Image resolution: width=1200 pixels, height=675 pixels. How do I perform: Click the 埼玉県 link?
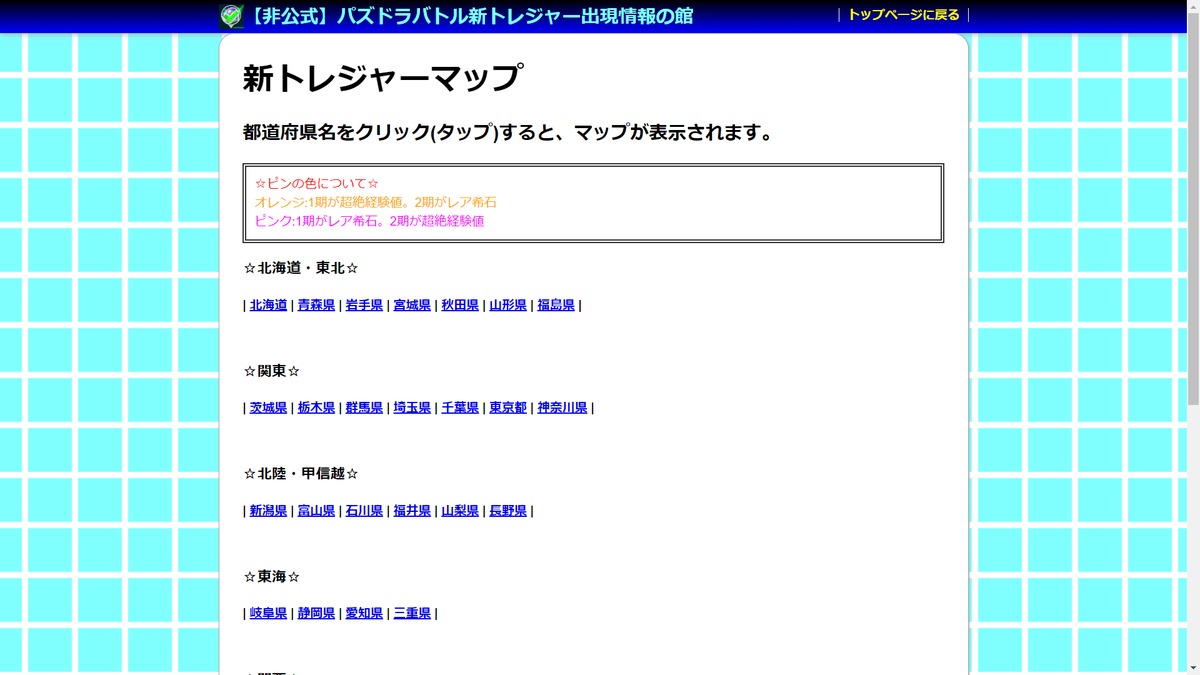[x=412, y=408]
